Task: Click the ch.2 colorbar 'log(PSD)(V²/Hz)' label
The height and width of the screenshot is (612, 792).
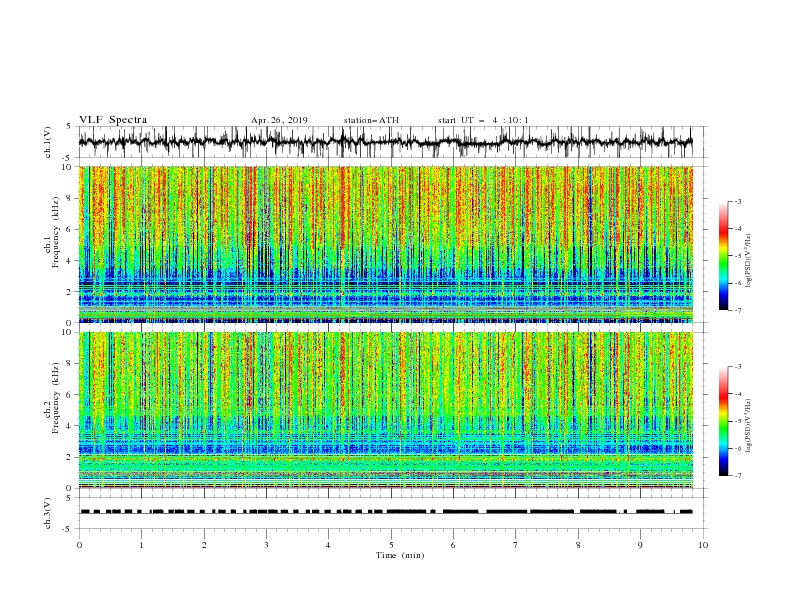Action: (748, 426)
